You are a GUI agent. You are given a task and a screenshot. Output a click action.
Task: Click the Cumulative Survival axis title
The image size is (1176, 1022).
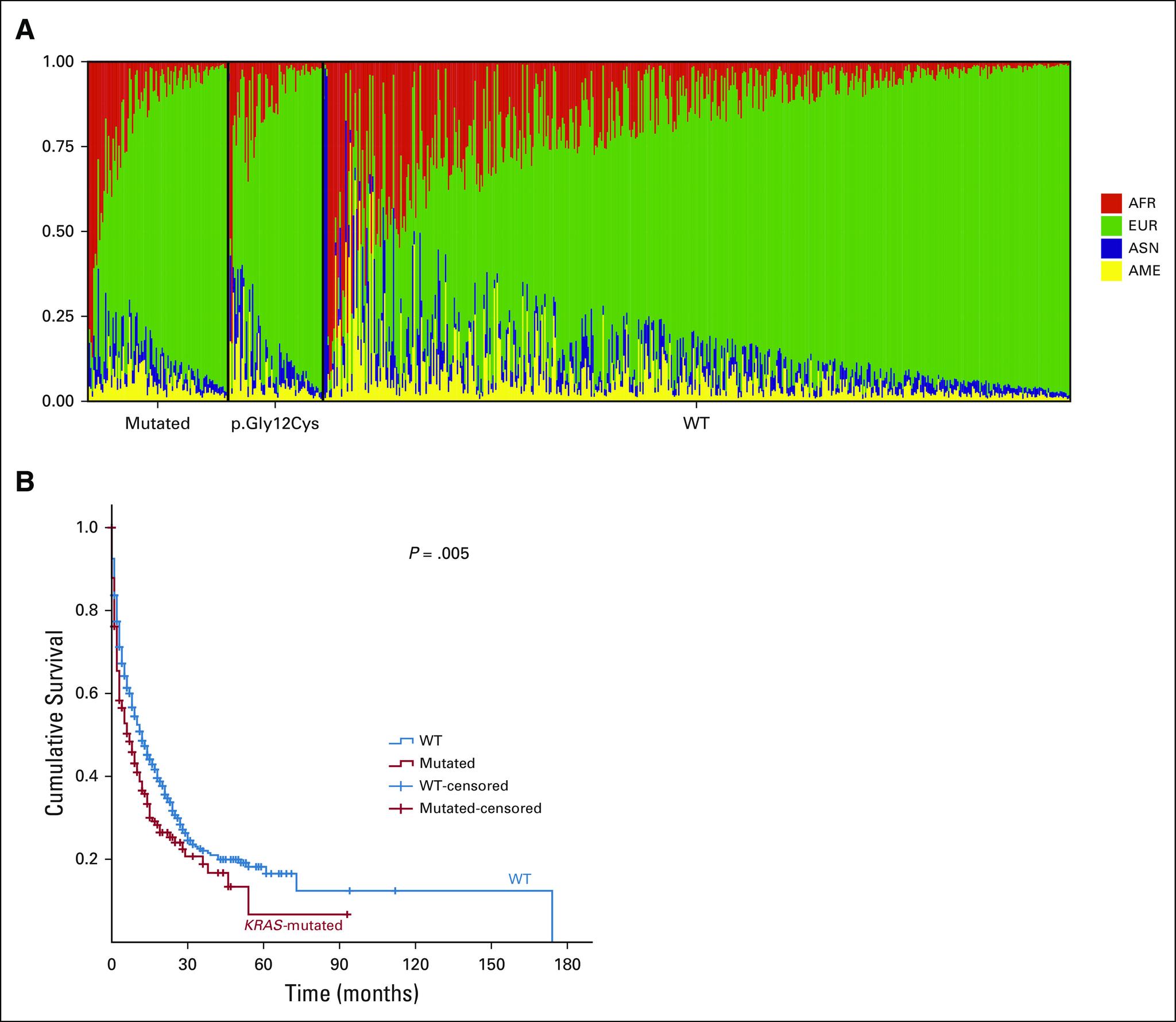point(55,723)
